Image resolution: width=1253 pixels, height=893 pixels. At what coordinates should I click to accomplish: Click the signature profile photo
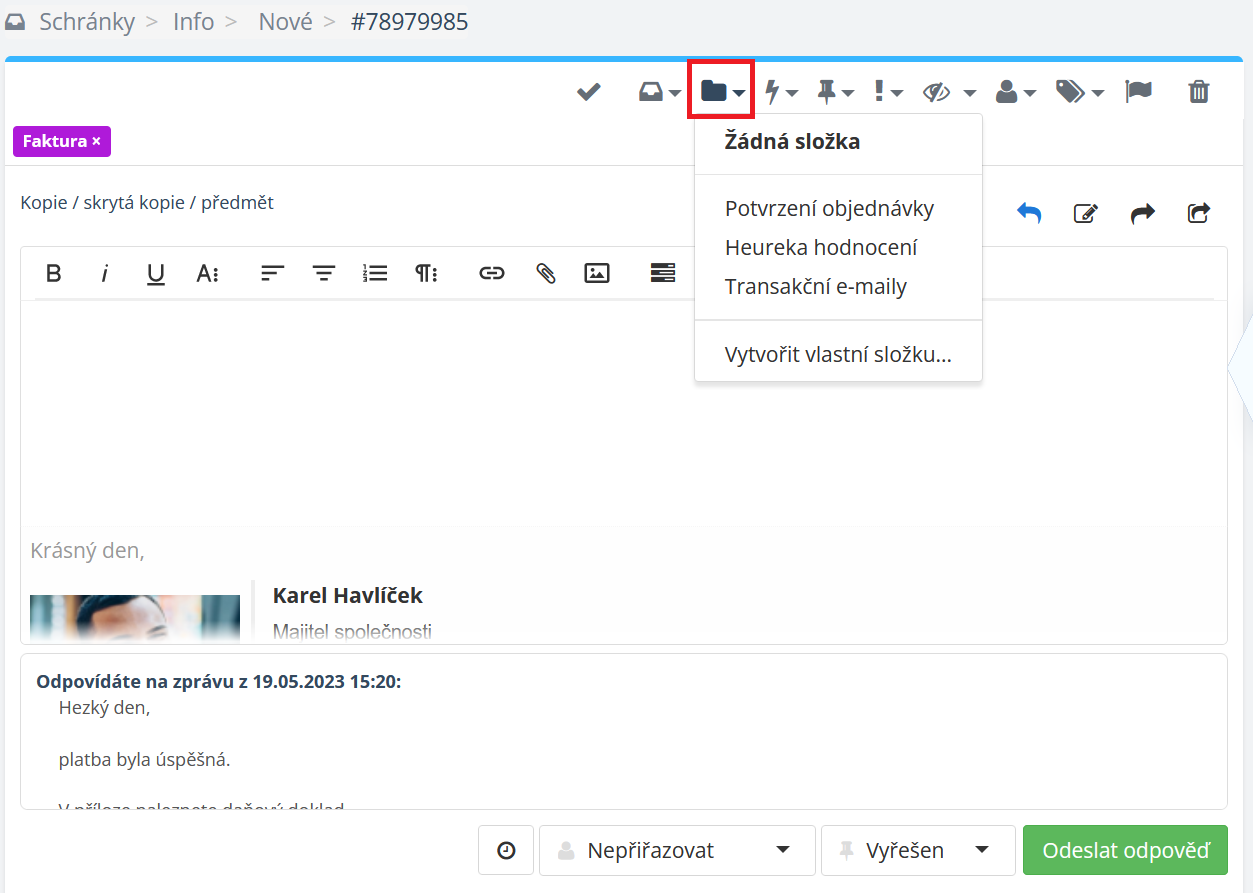[x=135, y=618]
